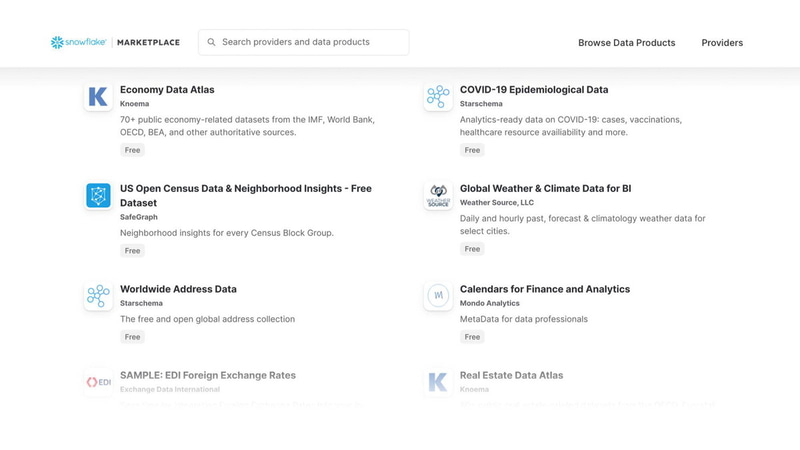800x450 pixels.
Task: Go to the Providers page
Action: [x=722, y=43]
